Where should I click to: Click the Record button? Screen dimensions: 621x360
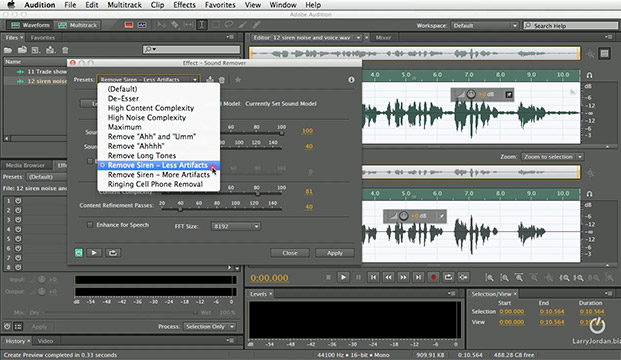(433, 277)
